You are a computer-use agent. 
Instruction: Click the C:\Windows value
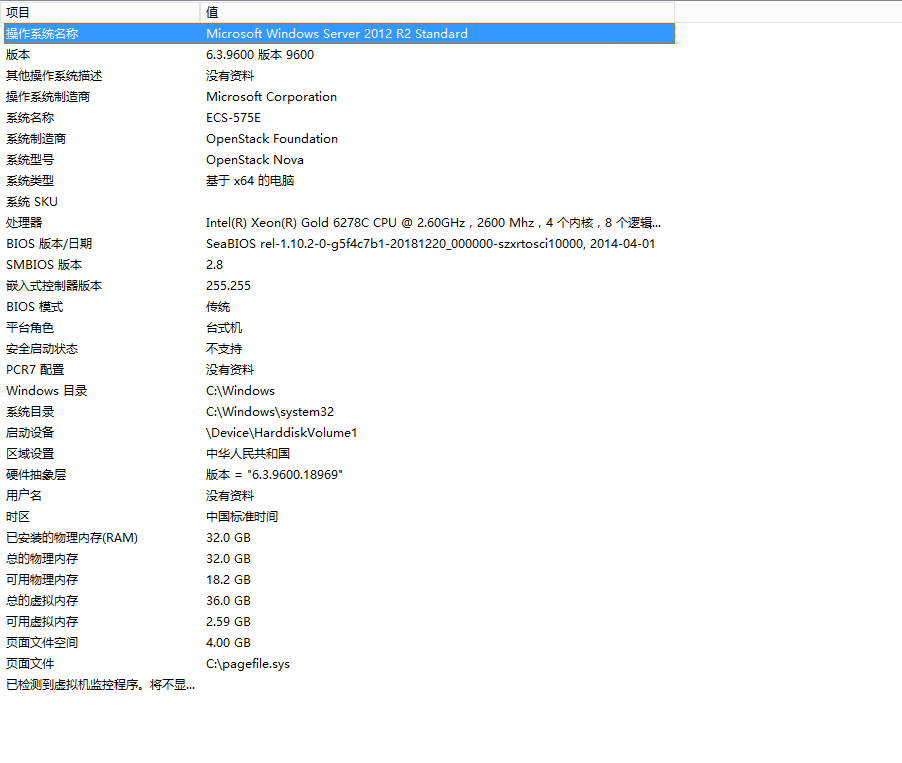(x=240, y=391)
